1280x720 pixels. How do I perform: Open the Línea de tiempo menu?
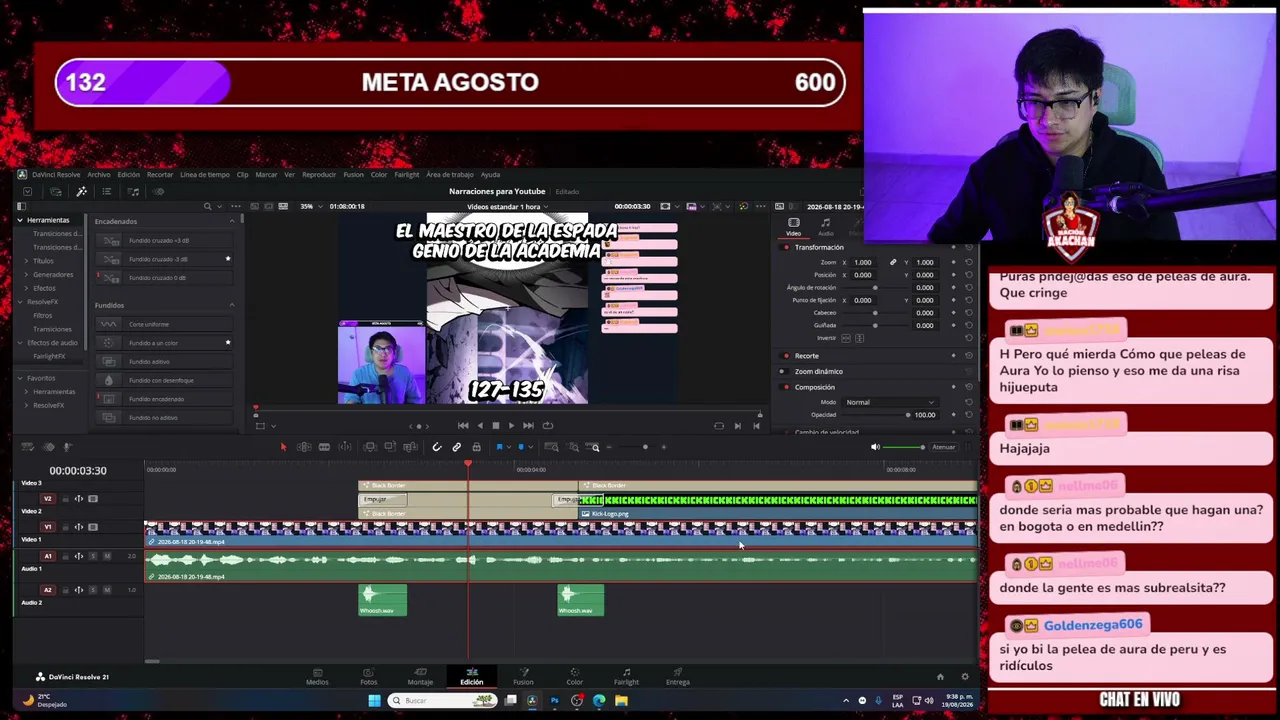(205, 175)
